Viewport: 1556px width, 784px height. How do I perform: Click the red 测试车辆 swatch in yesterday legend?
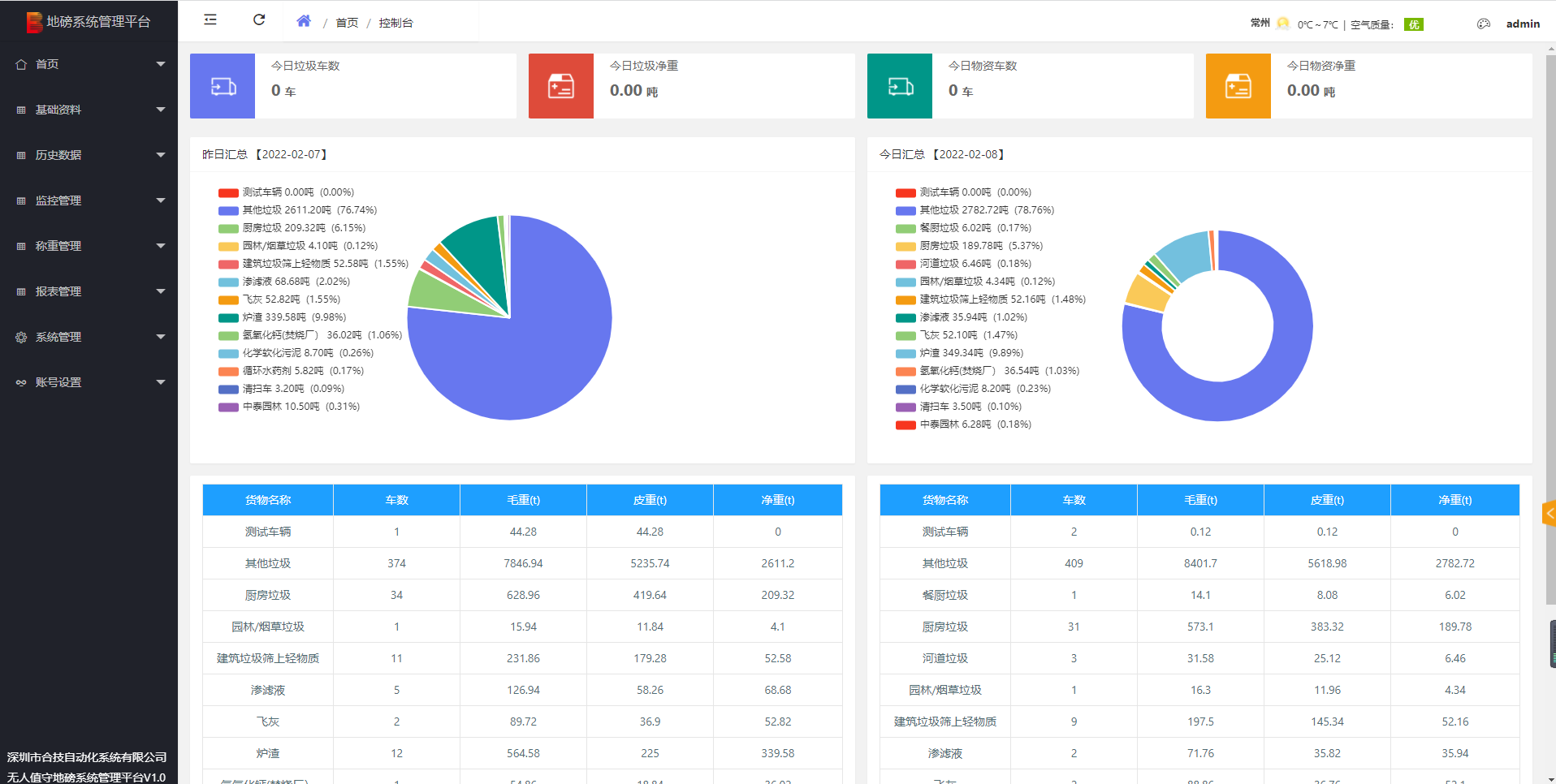click(x=228, y=193)
